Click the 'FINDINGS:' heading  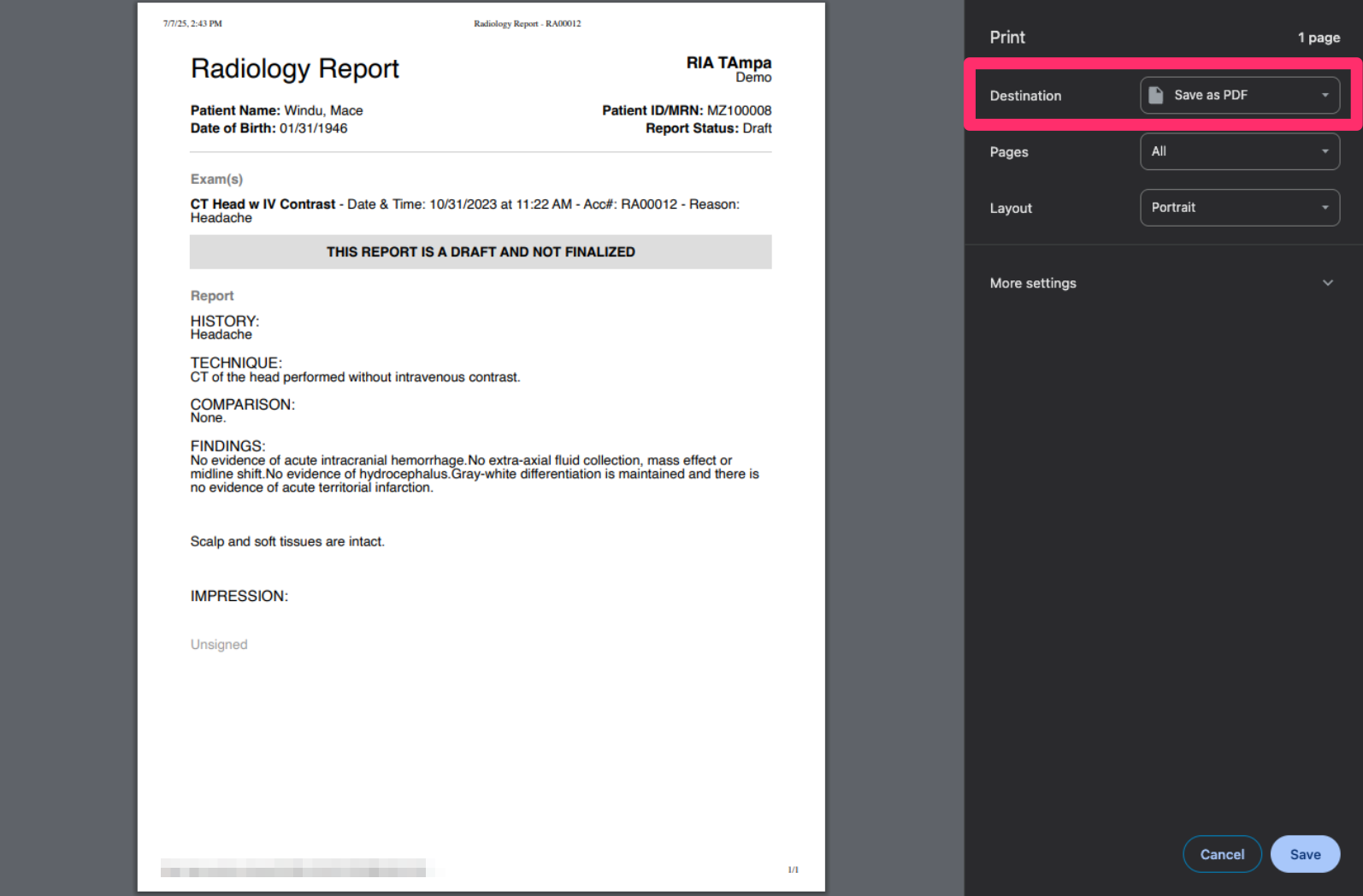[227, 446]
